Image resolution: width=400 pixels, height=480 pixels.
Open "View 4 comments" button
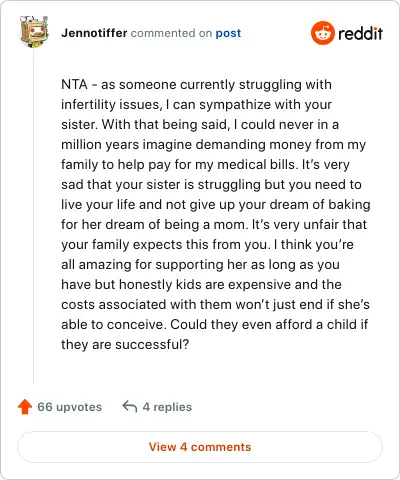point(200,447)
